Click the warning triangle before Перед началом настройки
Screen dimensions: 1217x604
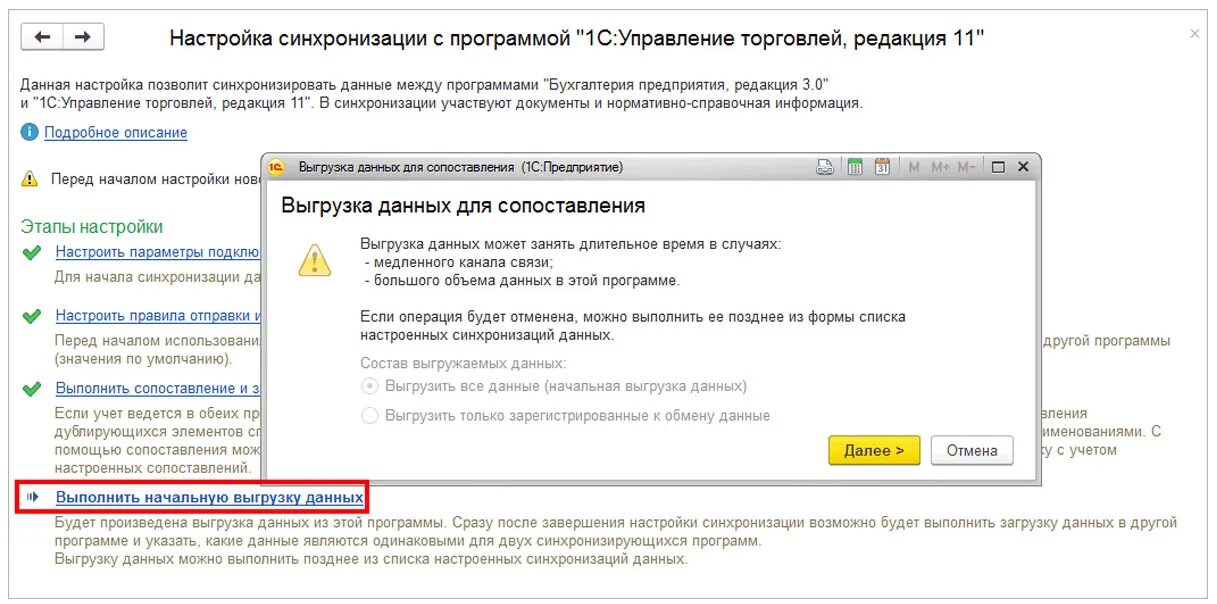pos(30,179)
